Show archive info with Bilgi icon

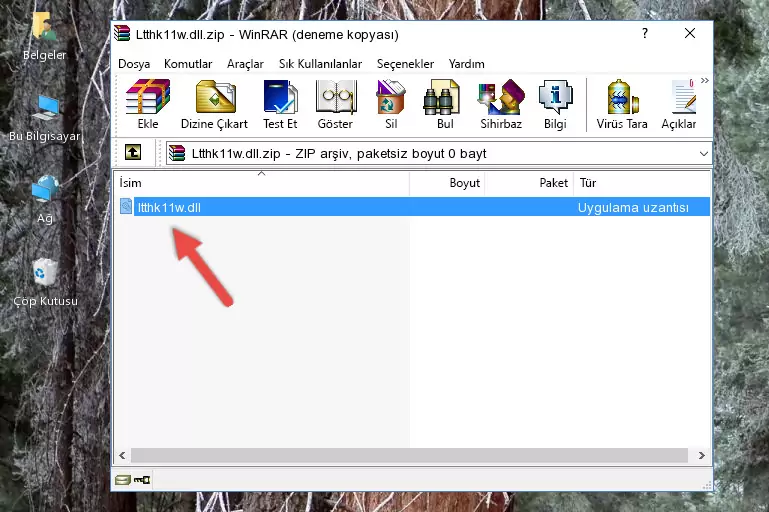(555, 104)
